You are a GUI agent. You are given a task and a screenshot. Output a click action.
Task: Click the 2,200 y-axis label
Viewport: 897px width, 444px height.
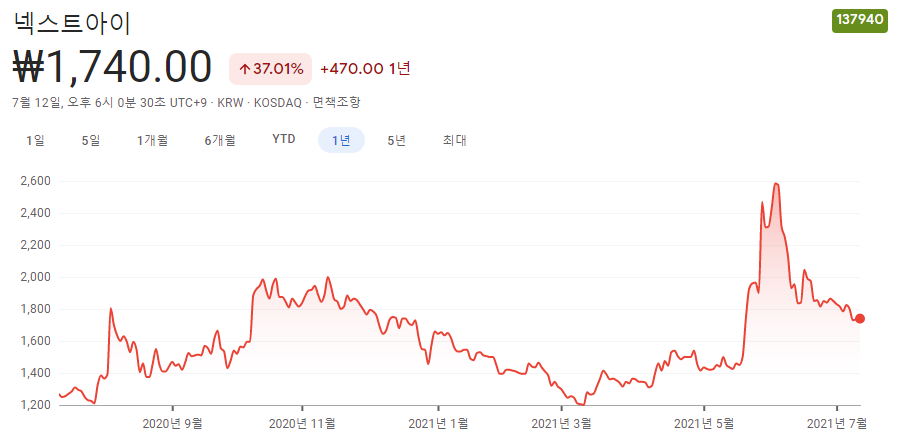click(x=37, y=245)
